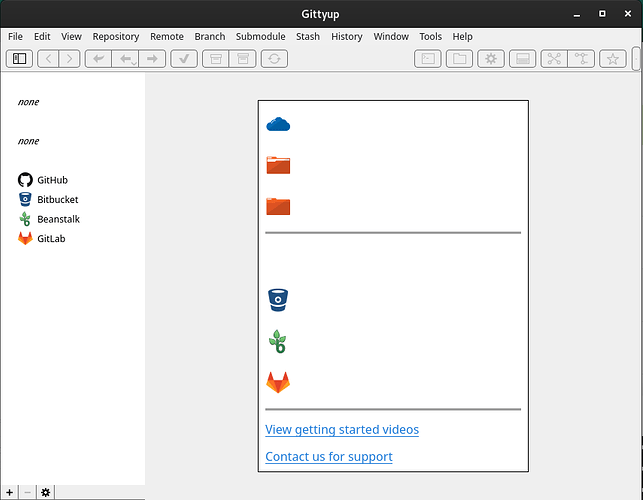This screenshot has width=643, height=500.
Task: Open the "Contact us for support" link
Action: pos(329,457)
